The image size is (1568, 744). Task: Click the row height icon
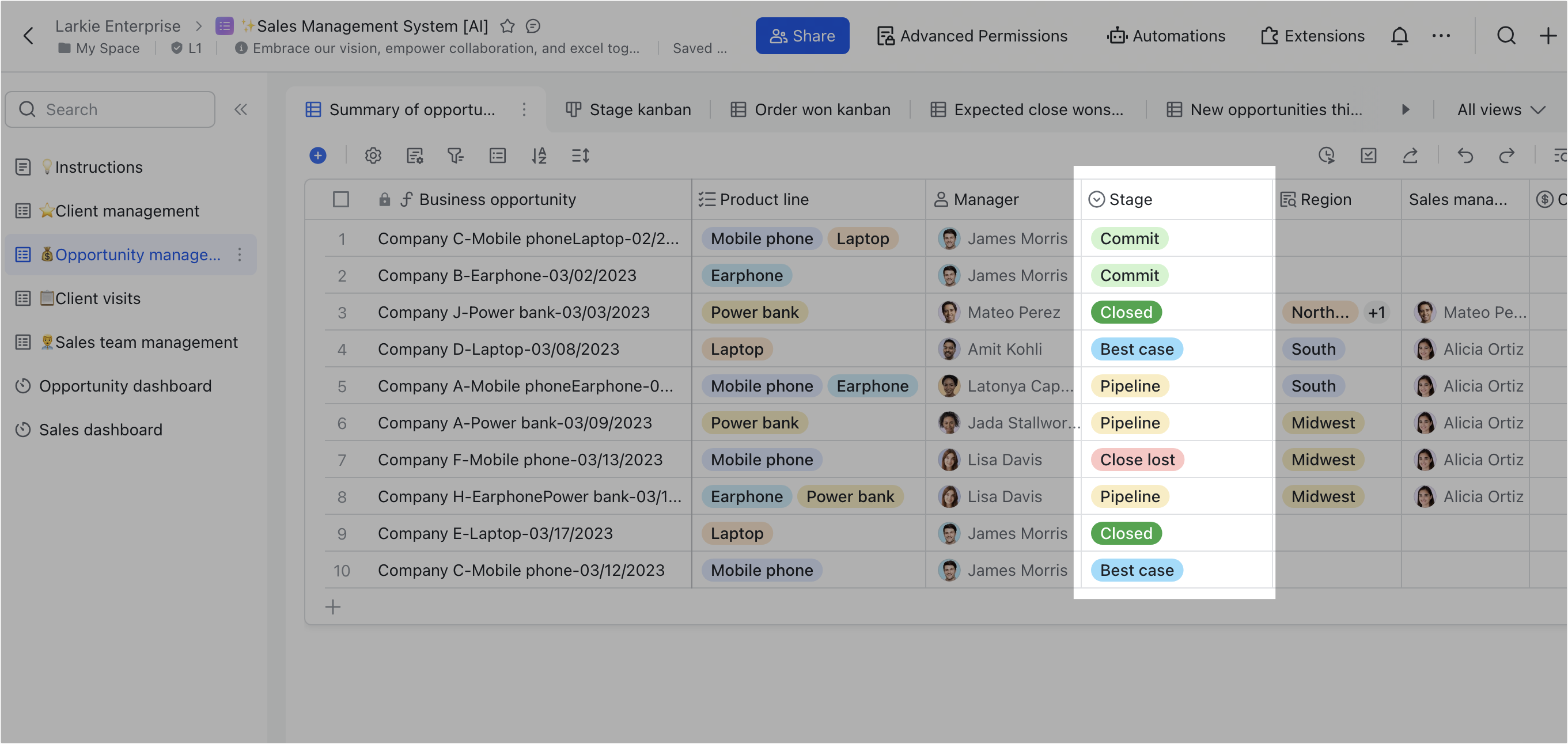(x=580, y=155)
